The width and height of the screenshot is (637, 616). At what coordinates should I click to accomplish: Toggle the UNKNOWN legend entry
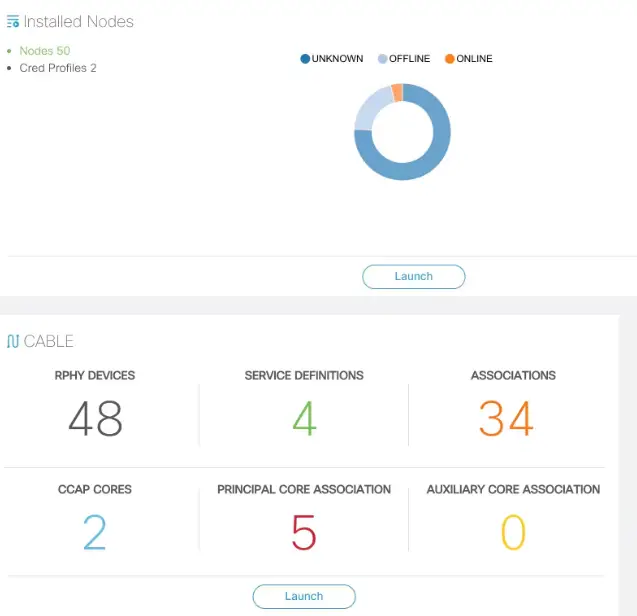click(332, 59)
